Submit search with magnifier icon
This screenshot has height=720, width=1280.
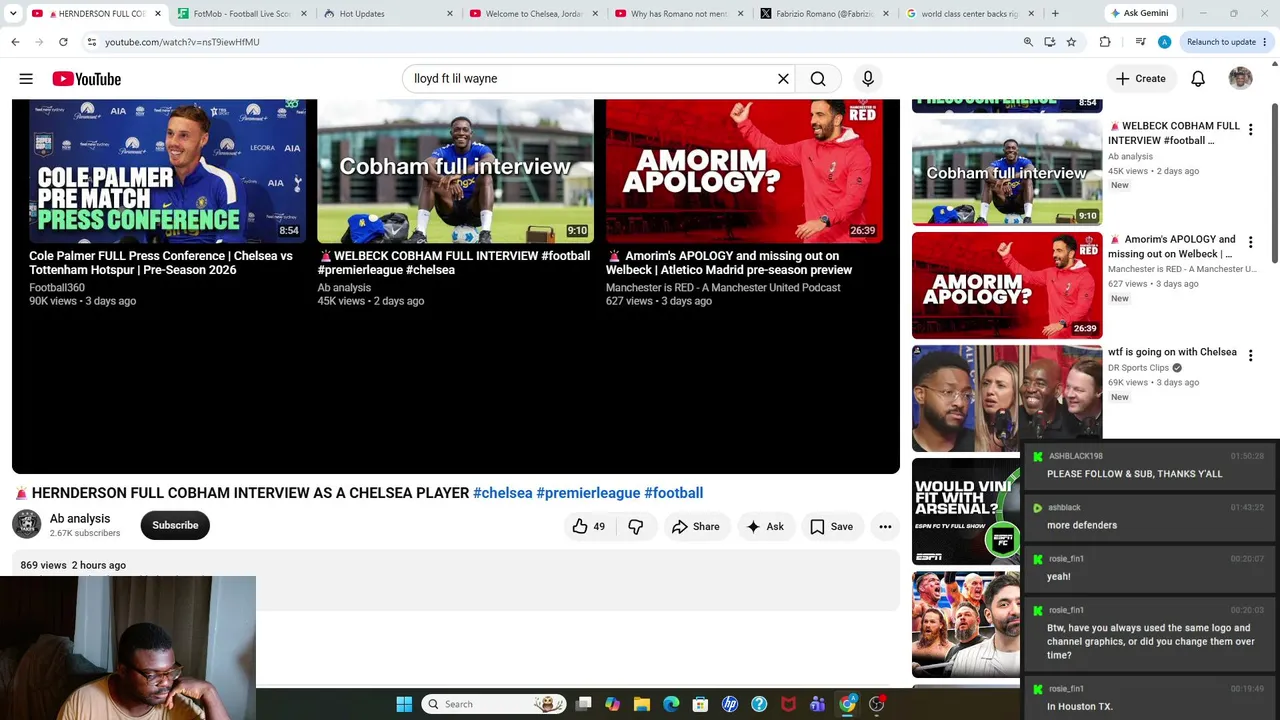(x=818, y=79)
